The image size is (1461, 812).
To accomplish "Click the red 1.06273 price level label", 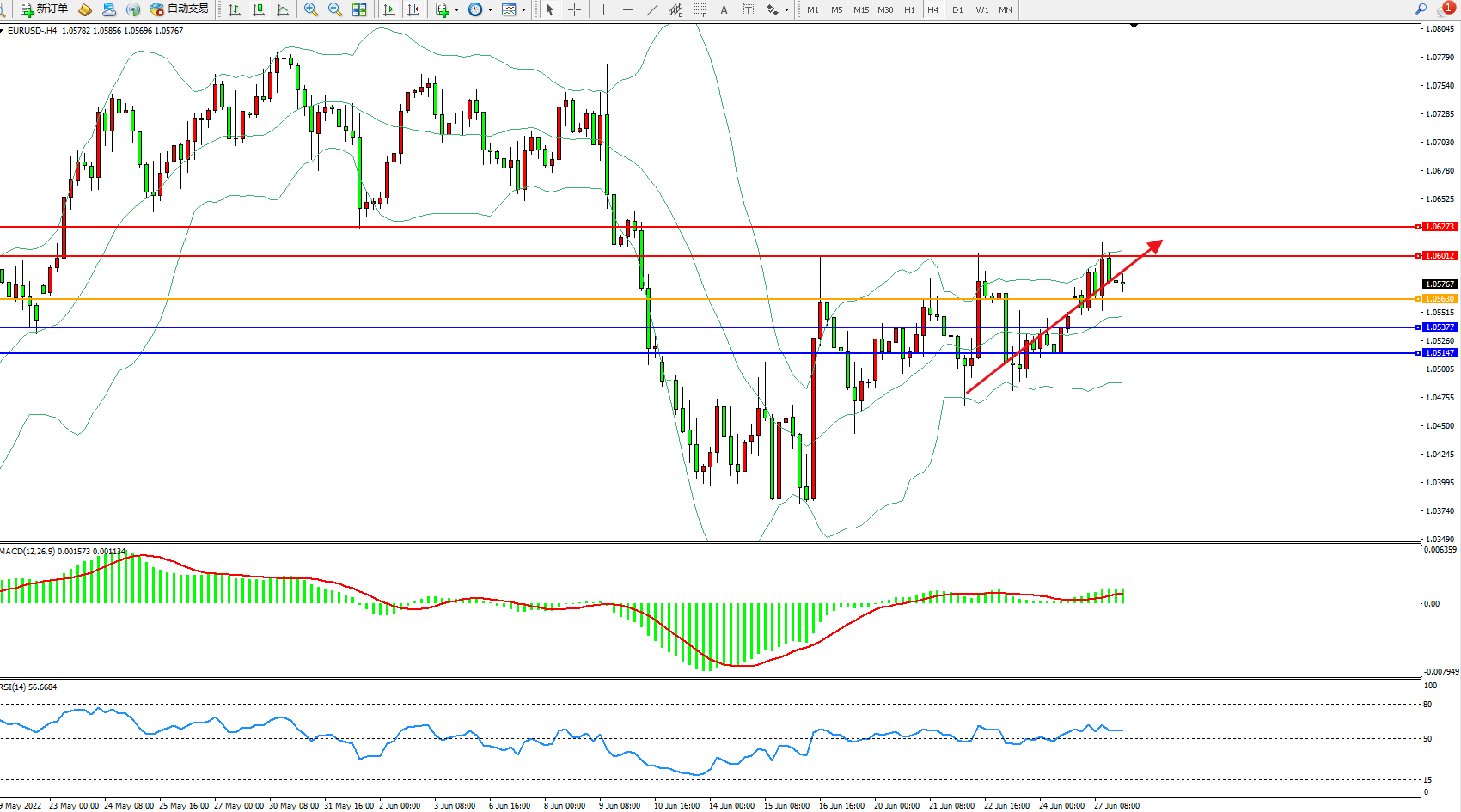I will 1440,227.
